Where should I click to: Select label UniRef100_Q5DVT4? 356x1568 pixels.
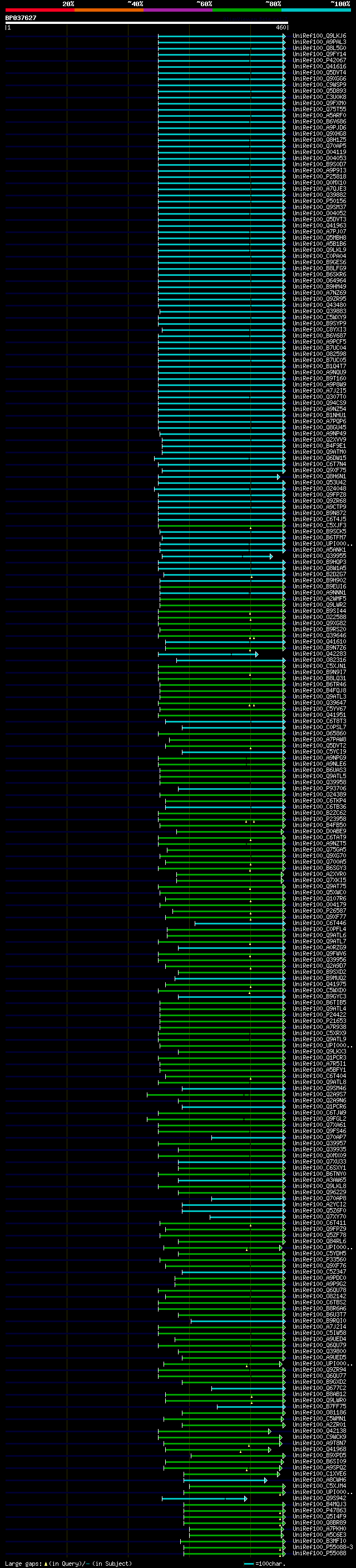(x=319, y=72)
